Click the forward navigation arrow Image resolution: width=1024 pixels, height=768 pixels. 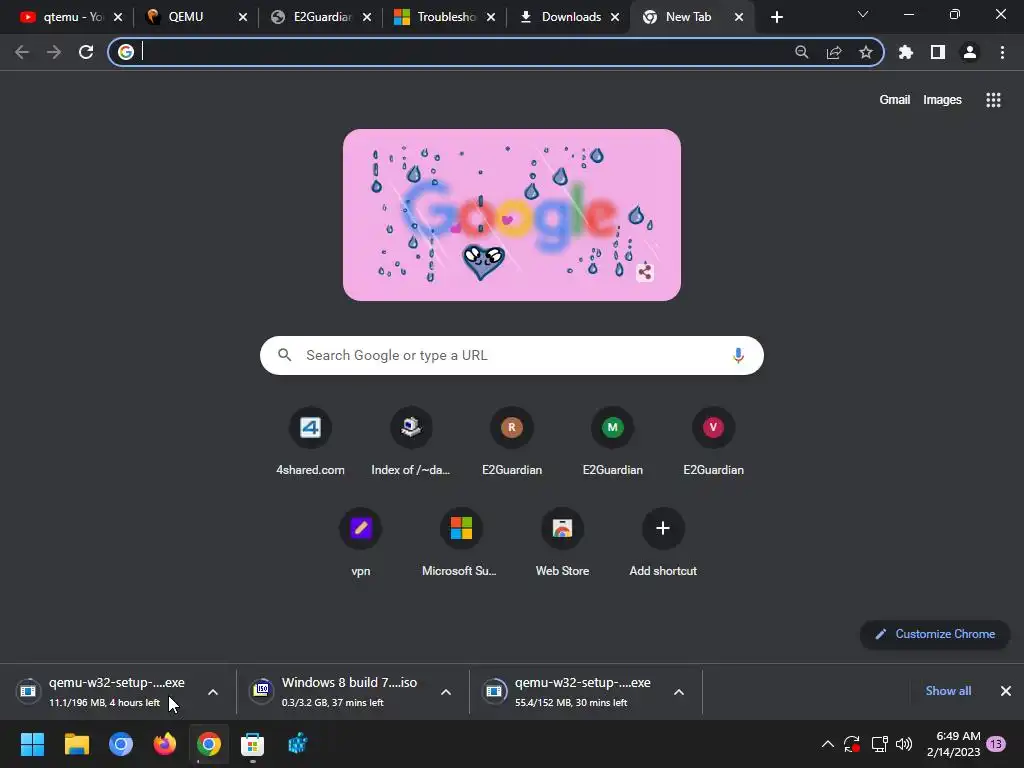pos(54,52)
